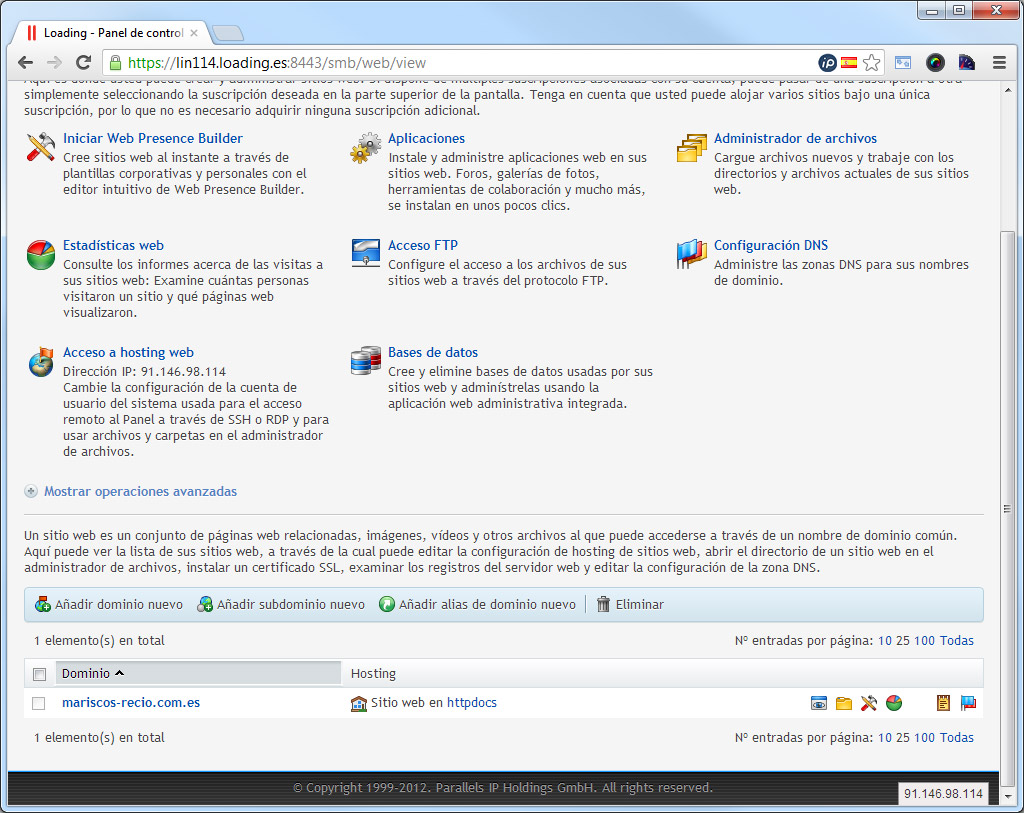Screen dimensions: 1024x813
Task: Click the Eliminar trash can icon
Action: tap(603, 604)
